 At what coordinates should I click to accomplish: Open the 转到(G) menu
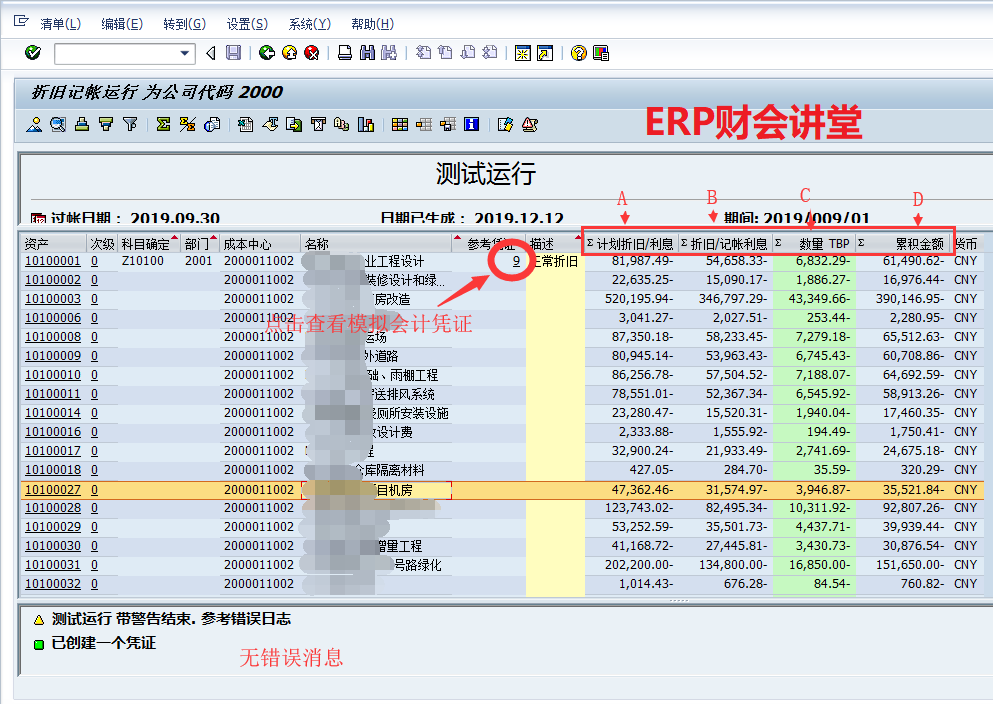[x=184, y=24]
